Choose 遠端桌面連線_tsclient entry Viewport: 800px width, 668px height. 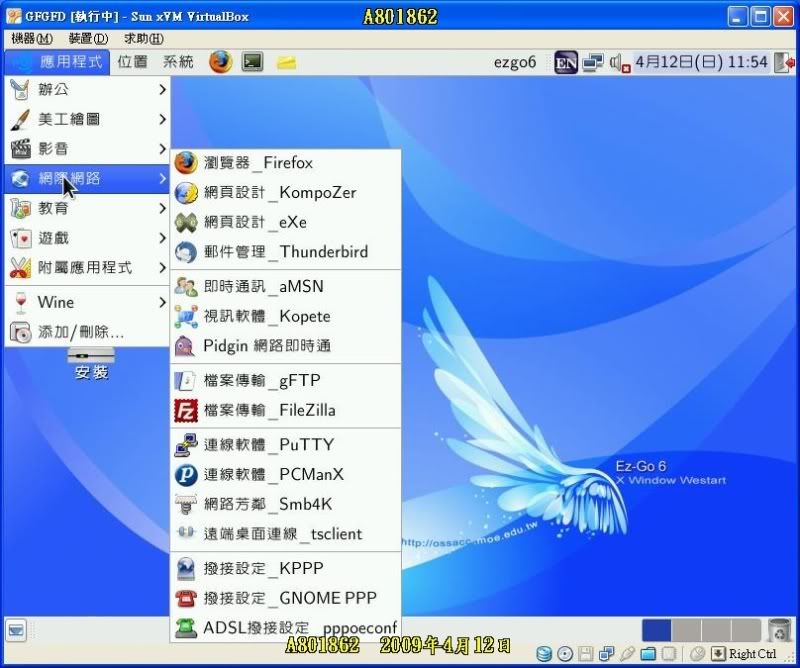pyautogui.click(x=285, y=534)
